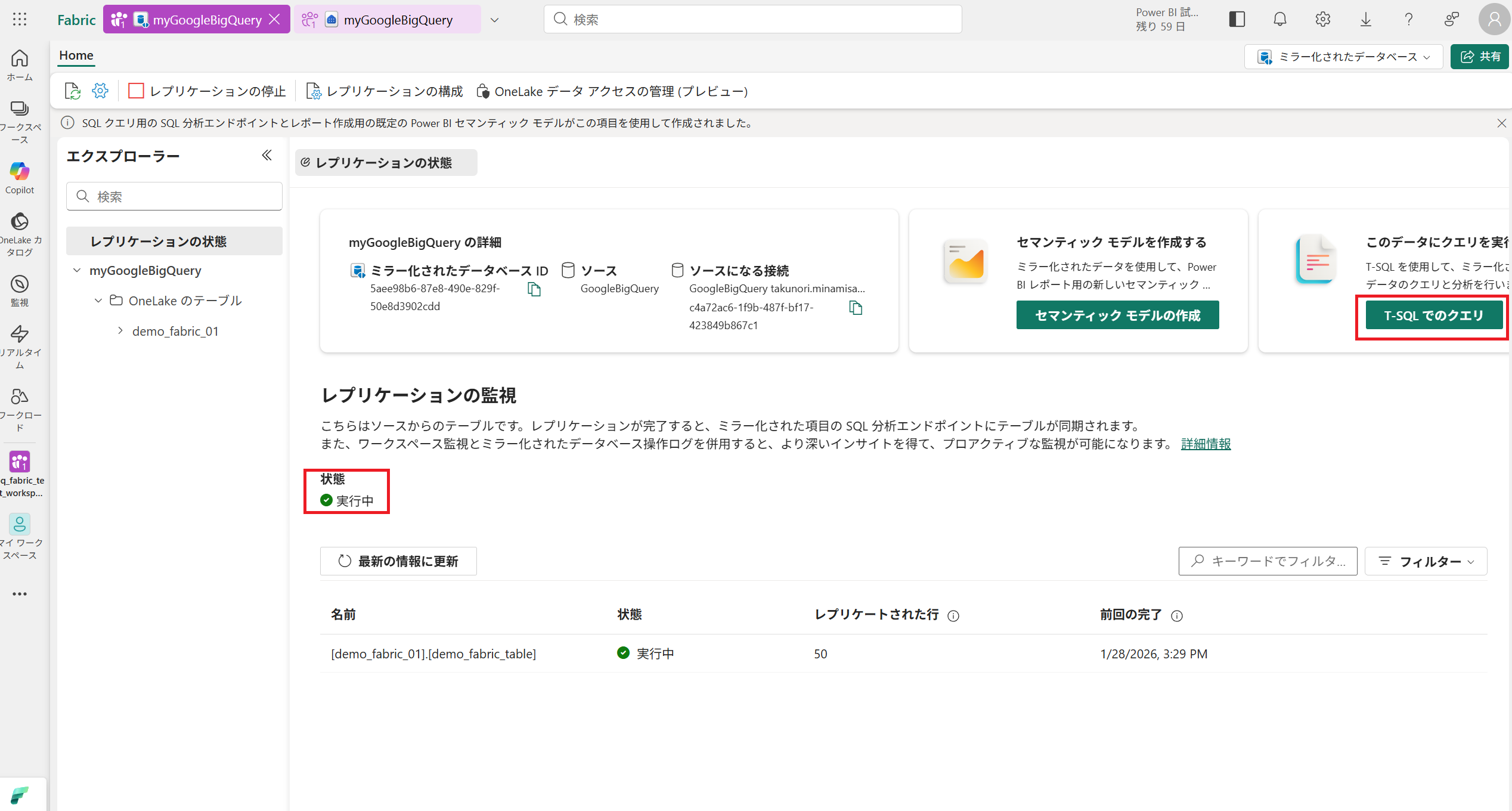
Task: Open the フィルター dropdown
Action: click(1426, 561)
